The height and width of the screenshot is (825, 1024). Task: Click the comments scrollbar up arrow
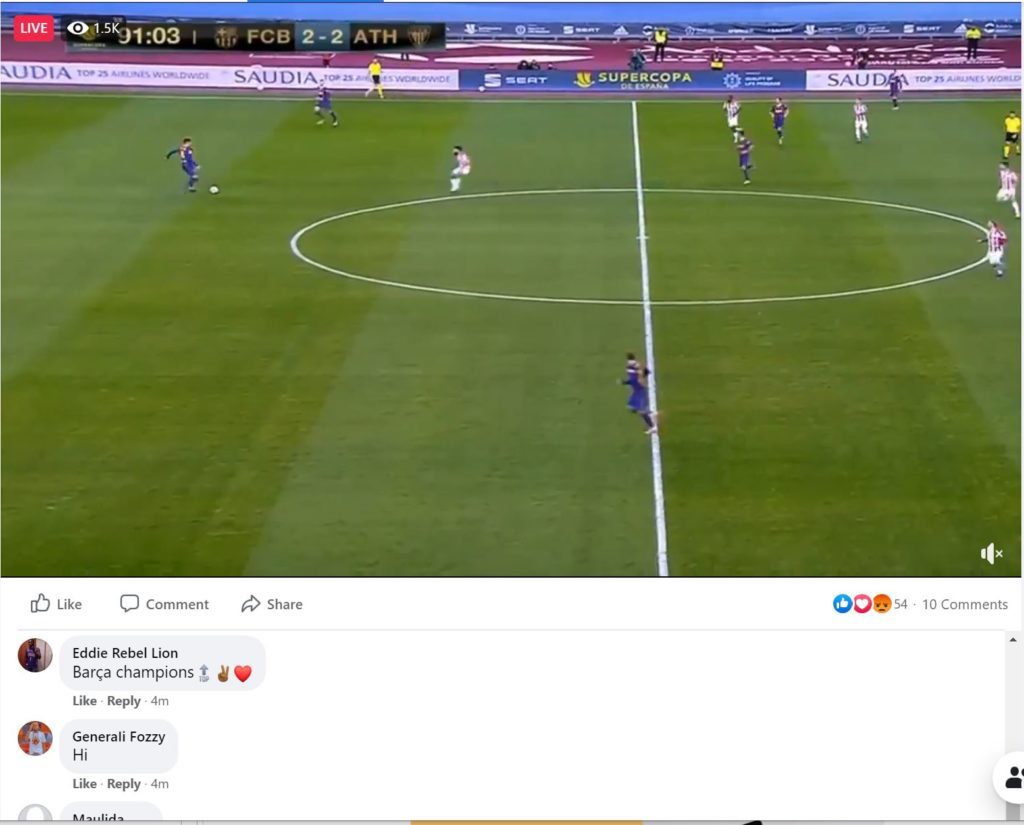click(x=1013, y=639)
